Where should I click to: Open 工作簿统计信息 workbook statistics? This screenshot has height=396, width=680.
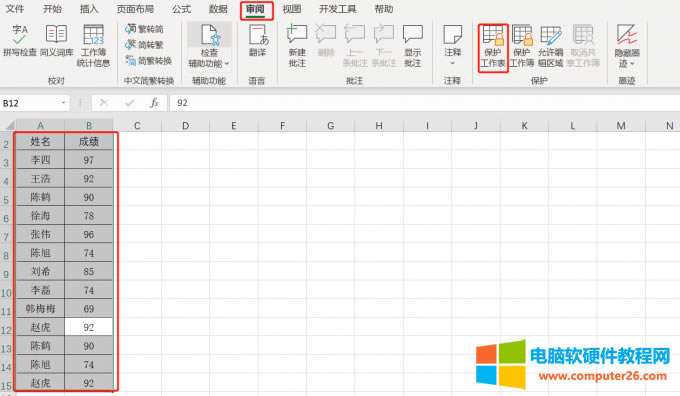93,46
